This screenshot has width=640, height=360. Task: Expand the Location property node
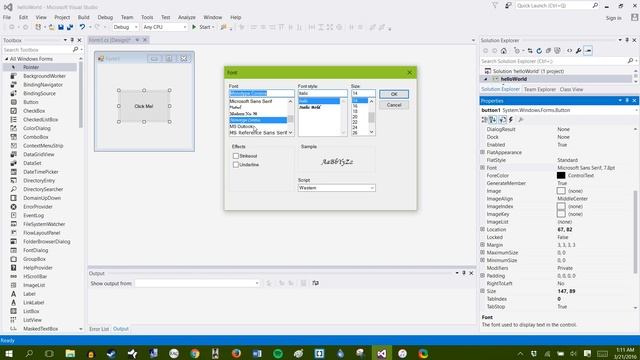[482, 229]
